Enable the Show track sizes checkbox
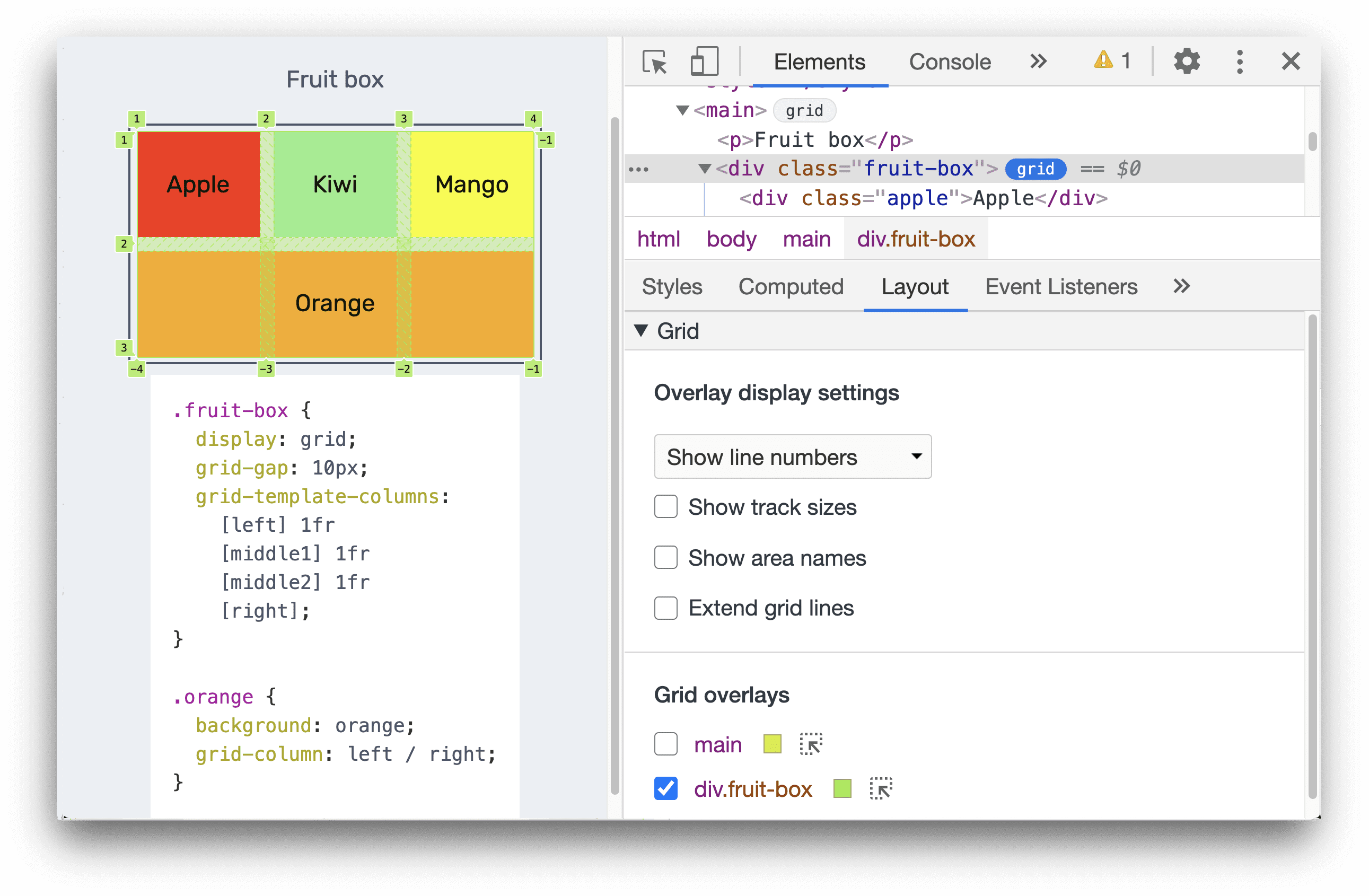Screen dimensions: 1369x896 coord(665,506)
